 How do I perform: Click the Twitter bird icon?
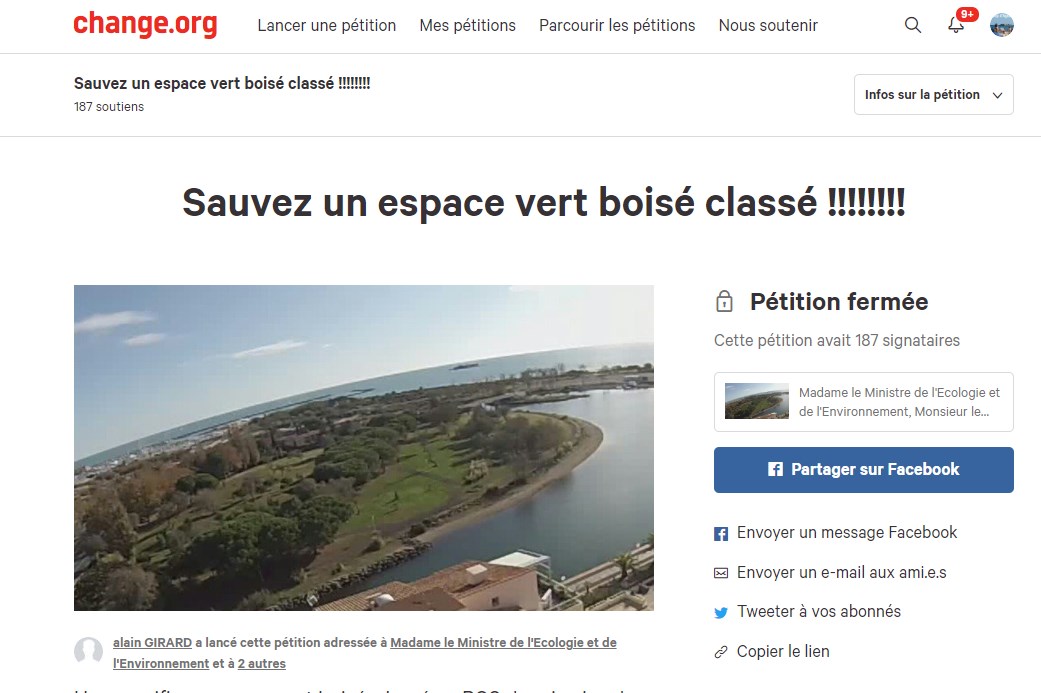721,613
